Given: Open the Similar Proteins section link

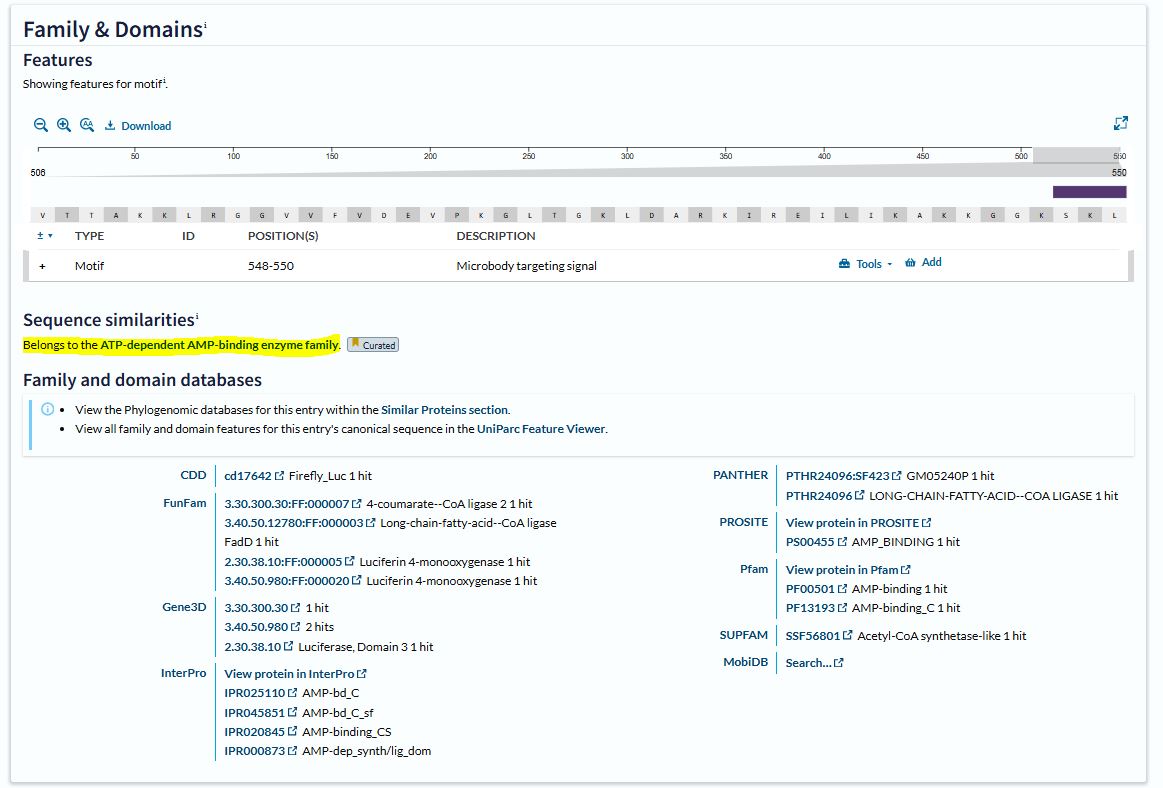Looking at the screenshot, I should click(x=444, y=410).
